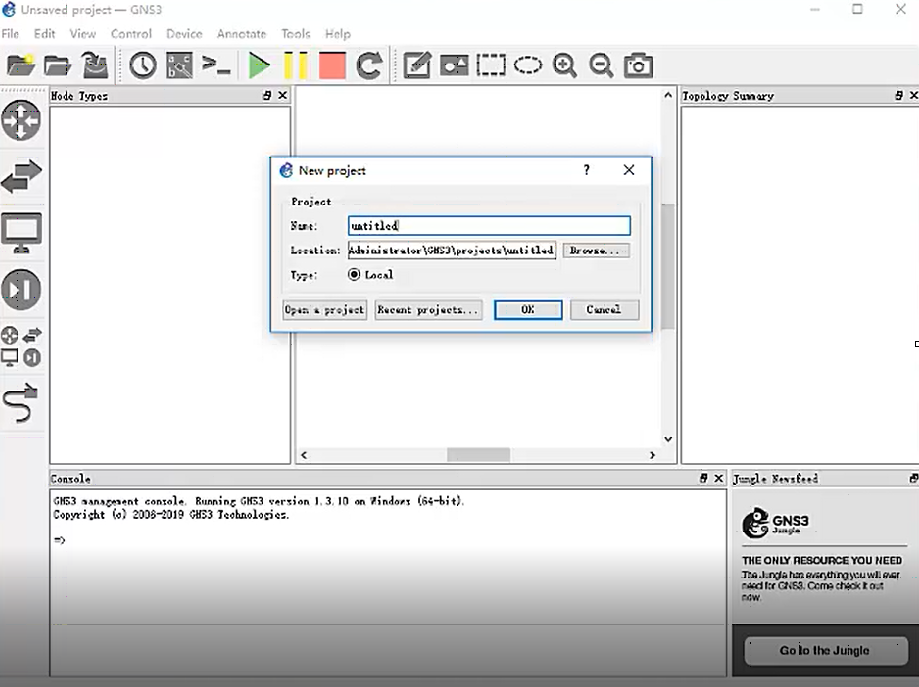Click the Zoom in magnifier icon
The height and width of the screenshot is (687, 919).
click(565, 65)
